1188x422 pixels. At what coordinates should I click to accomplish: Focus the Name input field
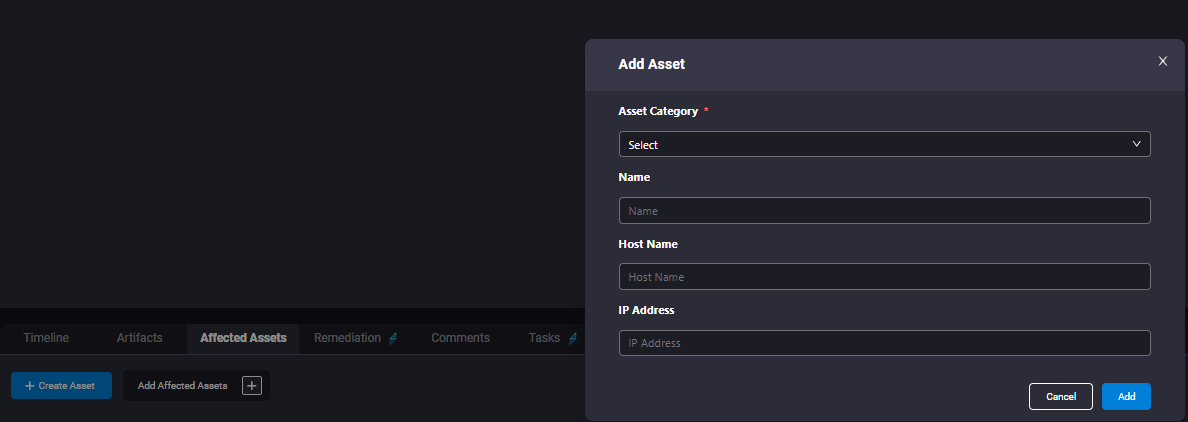pos(884,211)
